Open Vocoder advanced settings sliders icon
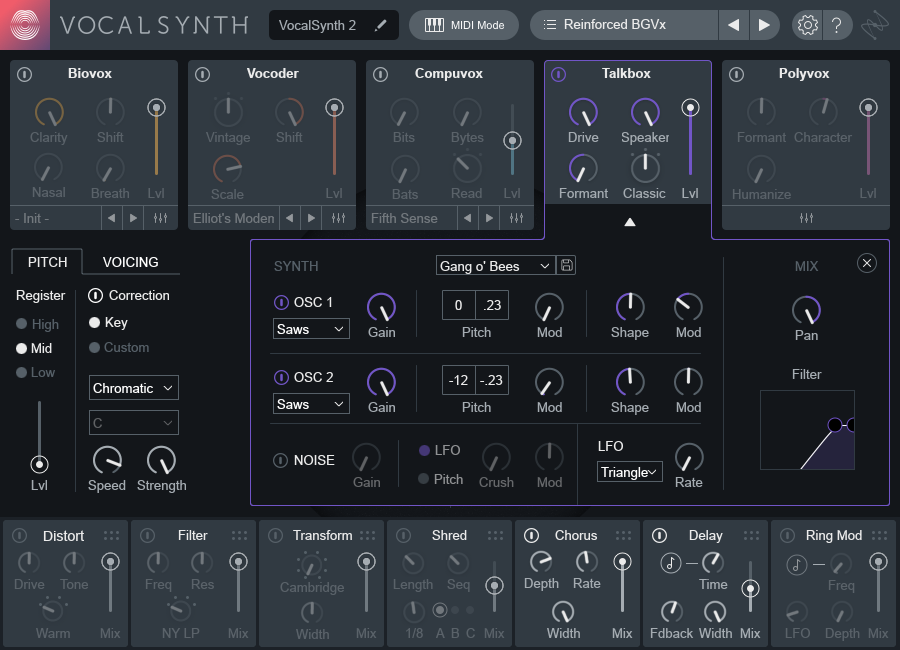 (x=339, y=218)
